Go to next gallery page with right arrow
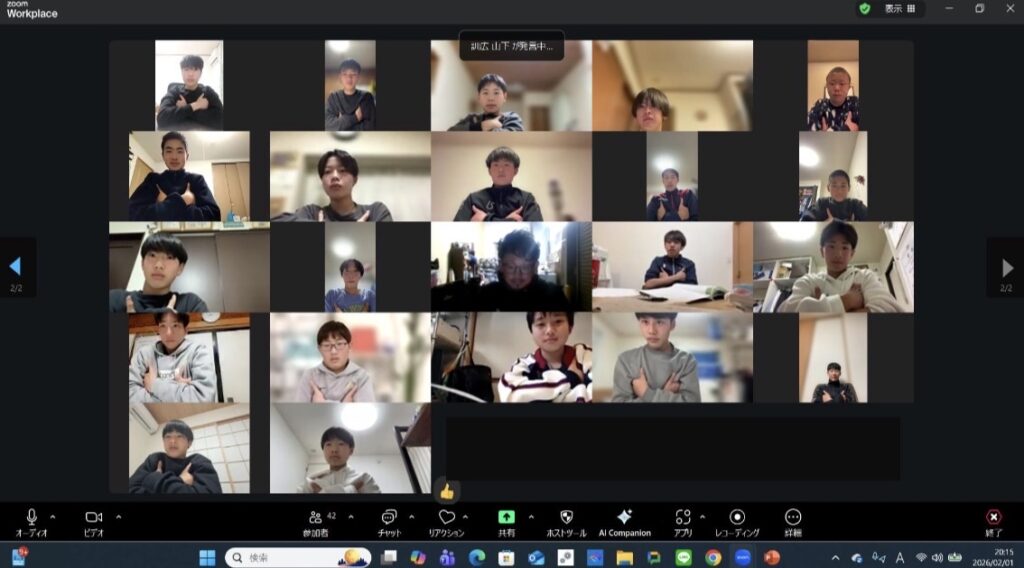Screen dimensions: 1024x568 (x=1005, y=267)
